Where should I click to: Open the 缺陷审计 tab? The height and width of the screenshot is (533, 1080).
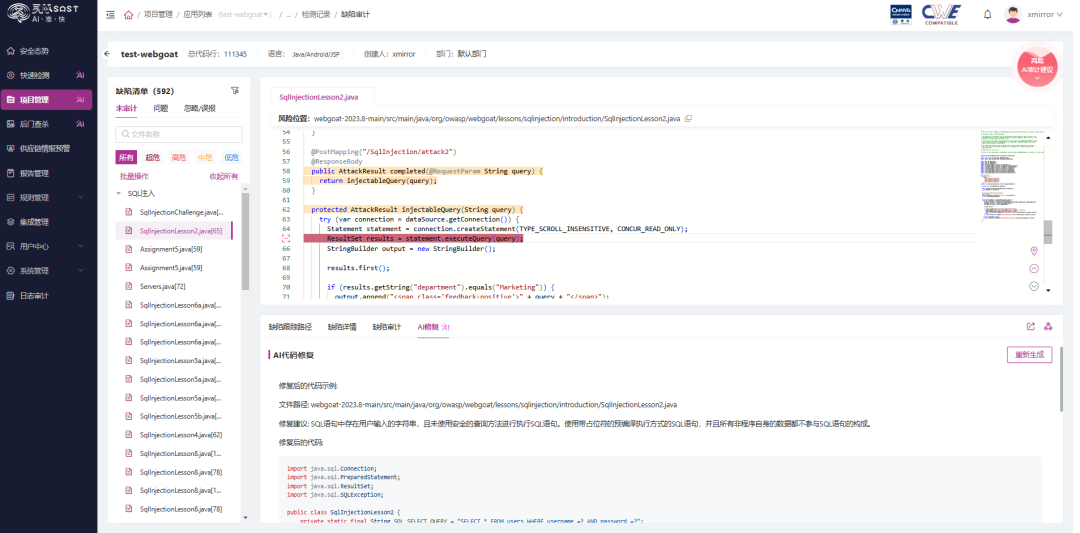coord(386,327)
